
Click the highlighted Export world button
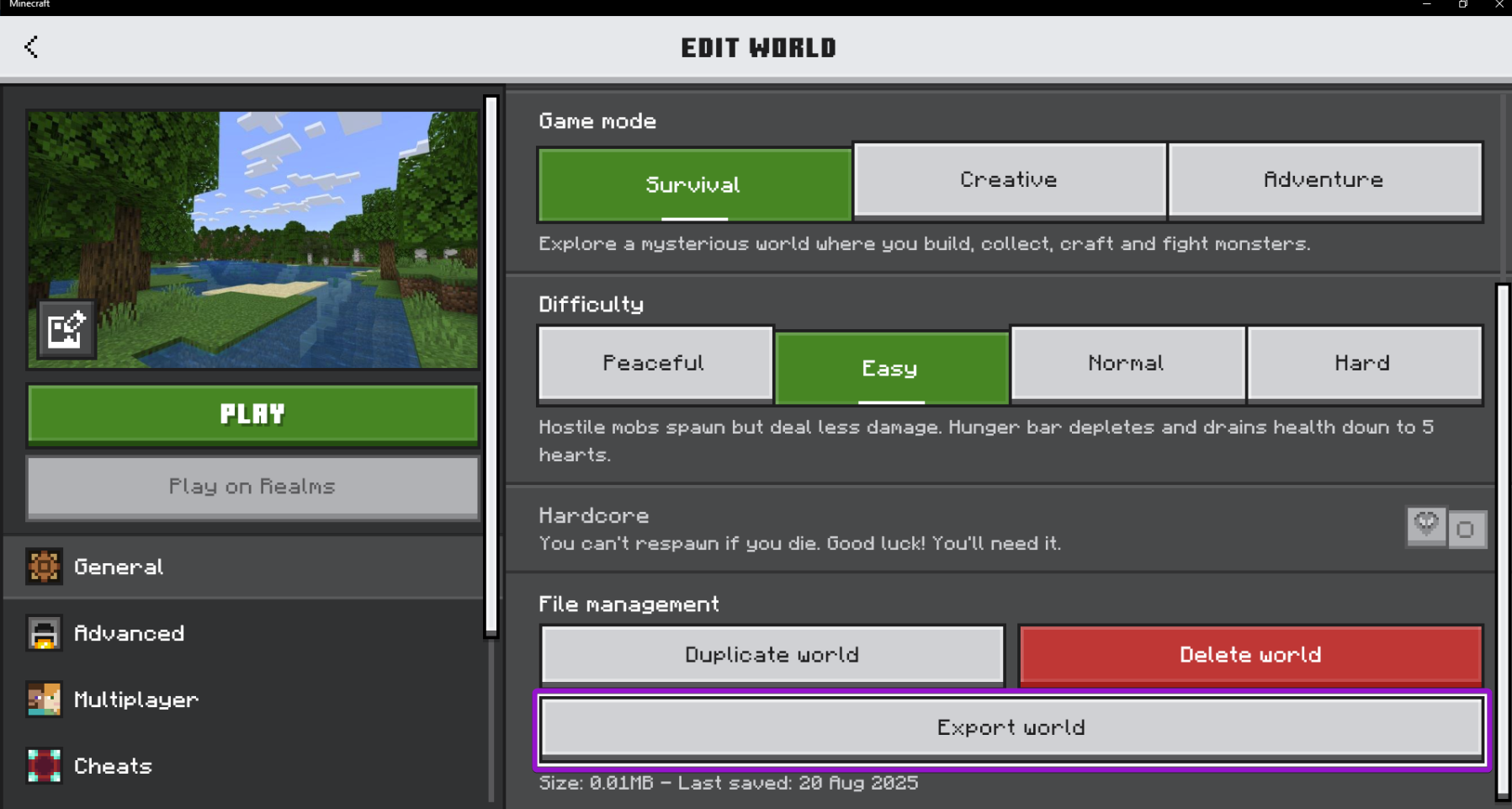click(x=1010, y=727)
